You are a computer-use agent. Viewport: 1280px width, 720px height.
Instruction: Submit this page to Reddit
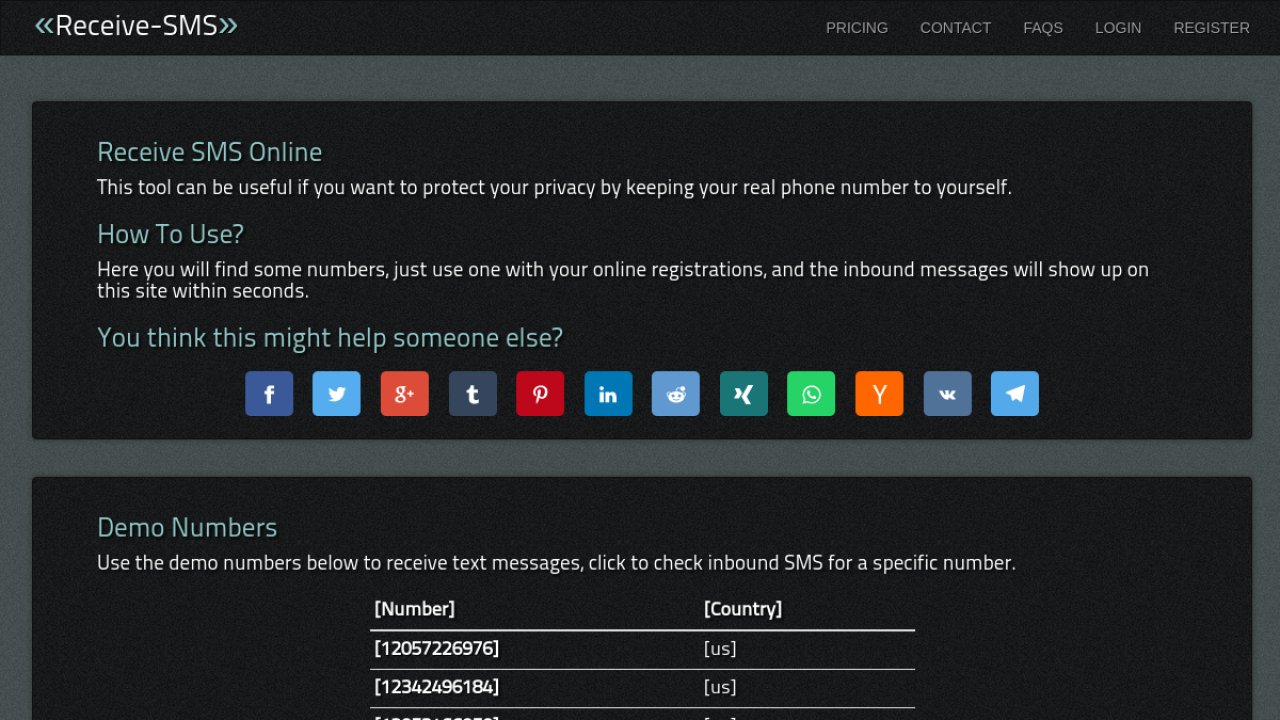[676, 394]
